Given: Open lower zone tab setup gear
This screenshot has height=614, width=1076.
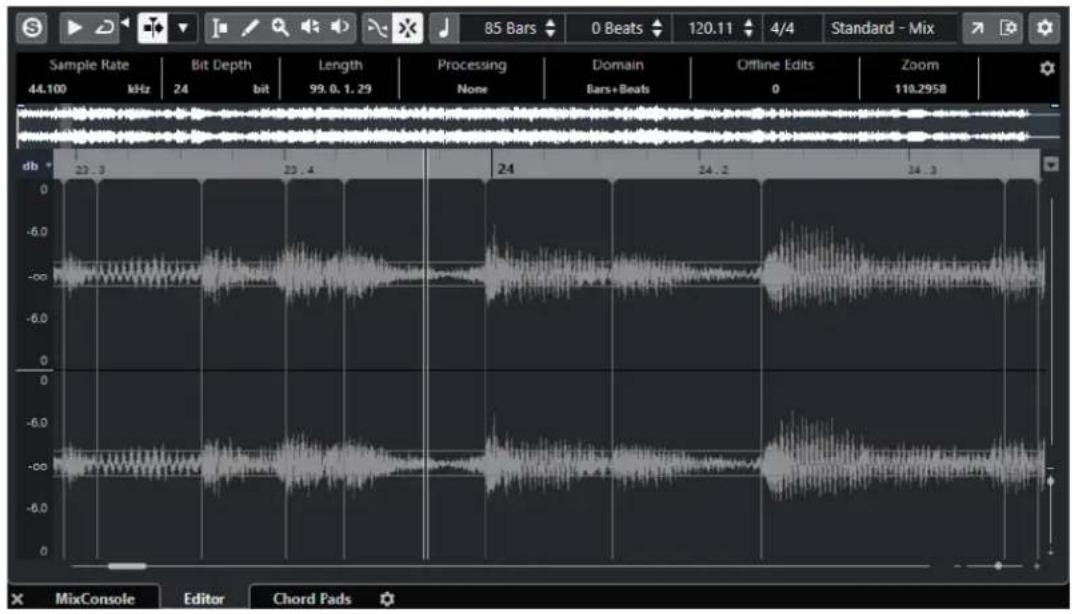Looking at the screenshot, I should (387, 599).
